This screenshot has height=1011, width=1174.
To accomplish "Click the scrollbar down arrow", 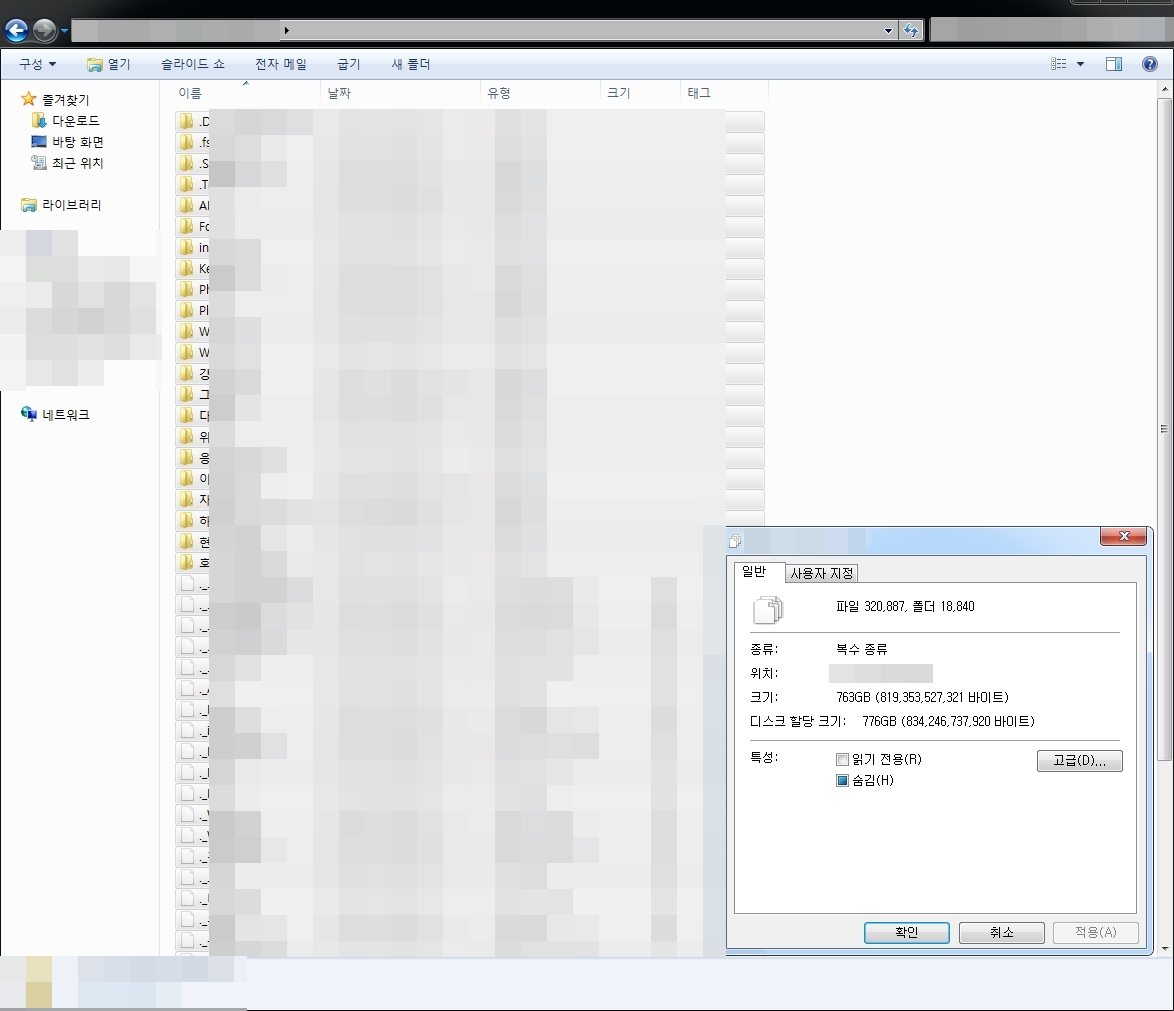I will pyautogui.click(x=1164, y=949).
